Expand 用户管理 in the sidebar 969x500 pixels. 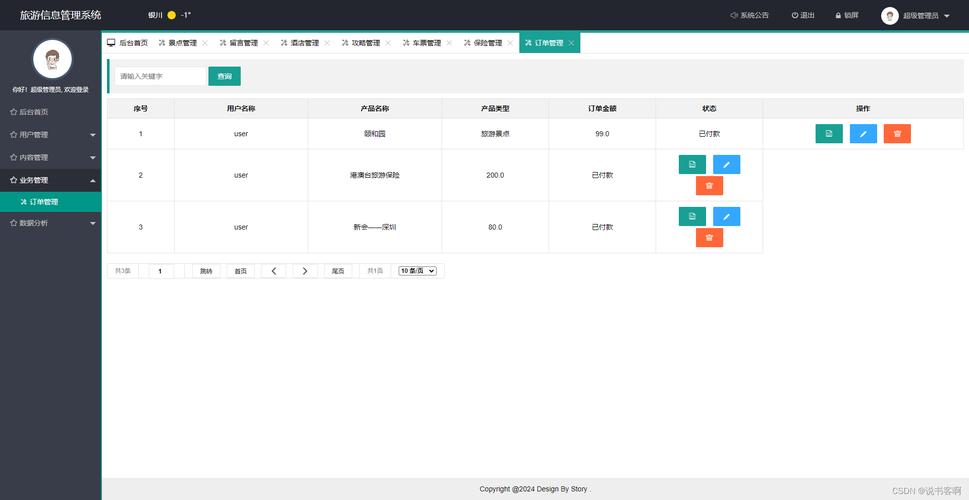[50, 134]
